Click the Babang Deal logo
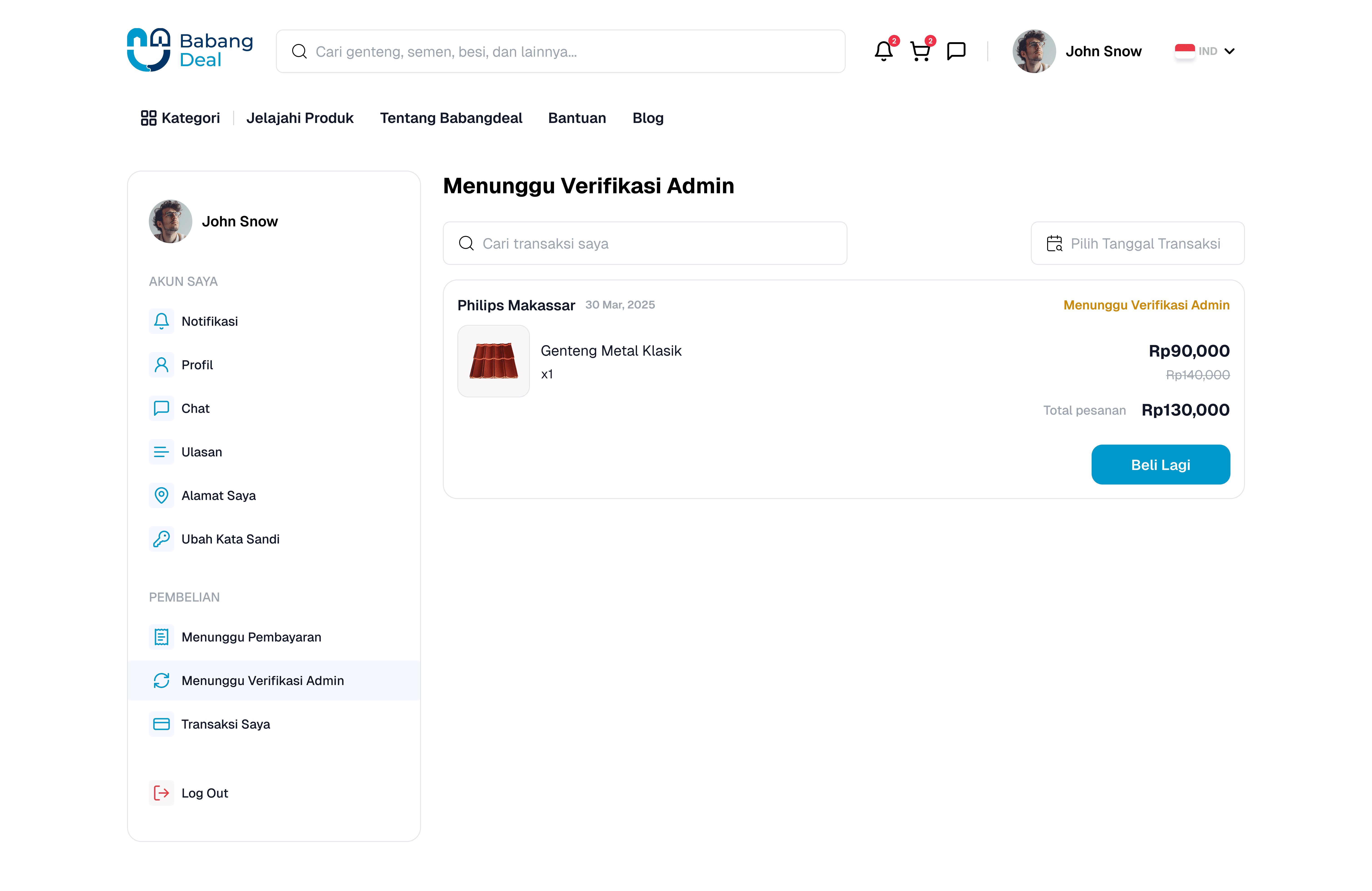This screenshot has height=891, width=1372. pyautogui.click(x=190, y=50)
